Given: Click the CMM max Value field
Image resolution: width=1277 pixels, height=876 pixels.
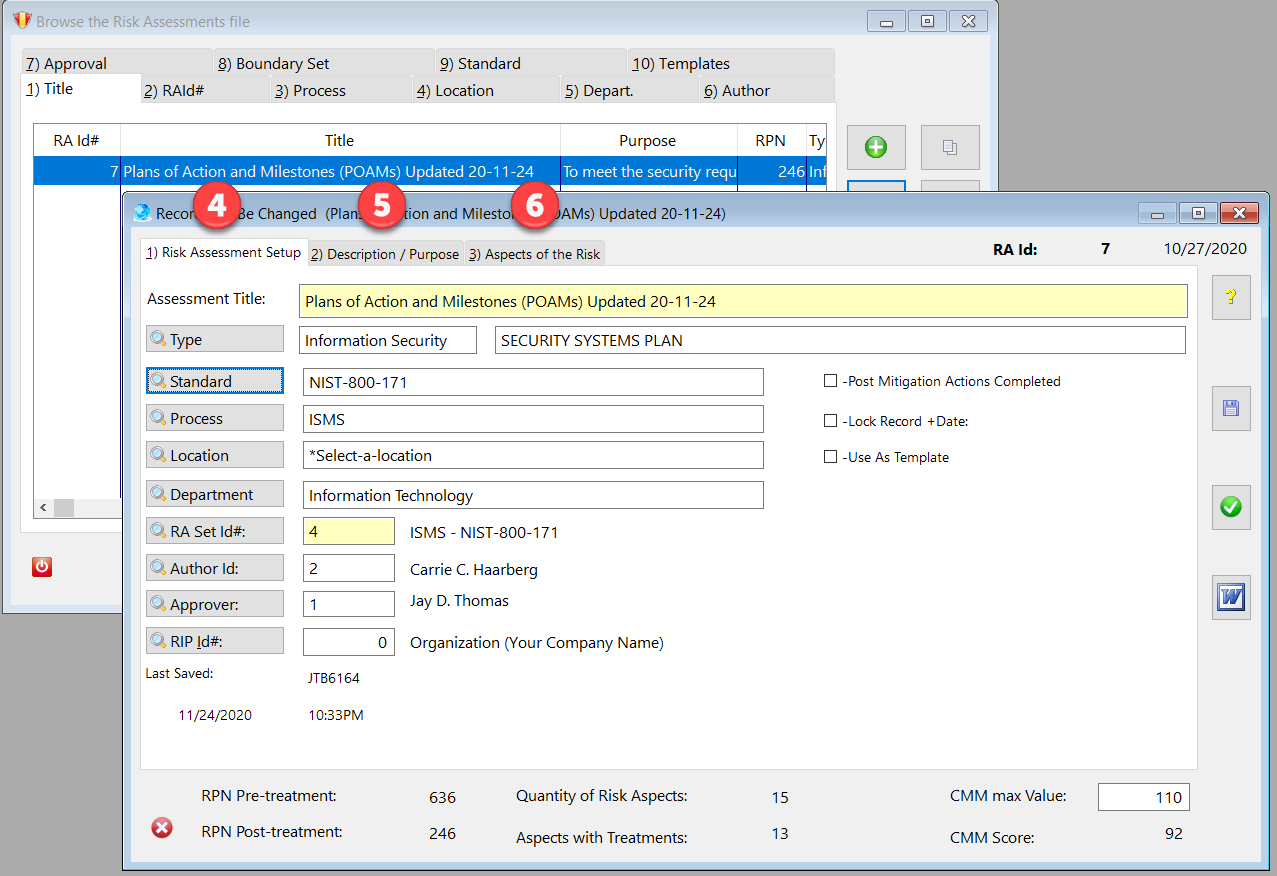Looking at the screenshot, I should point(1143,797).
